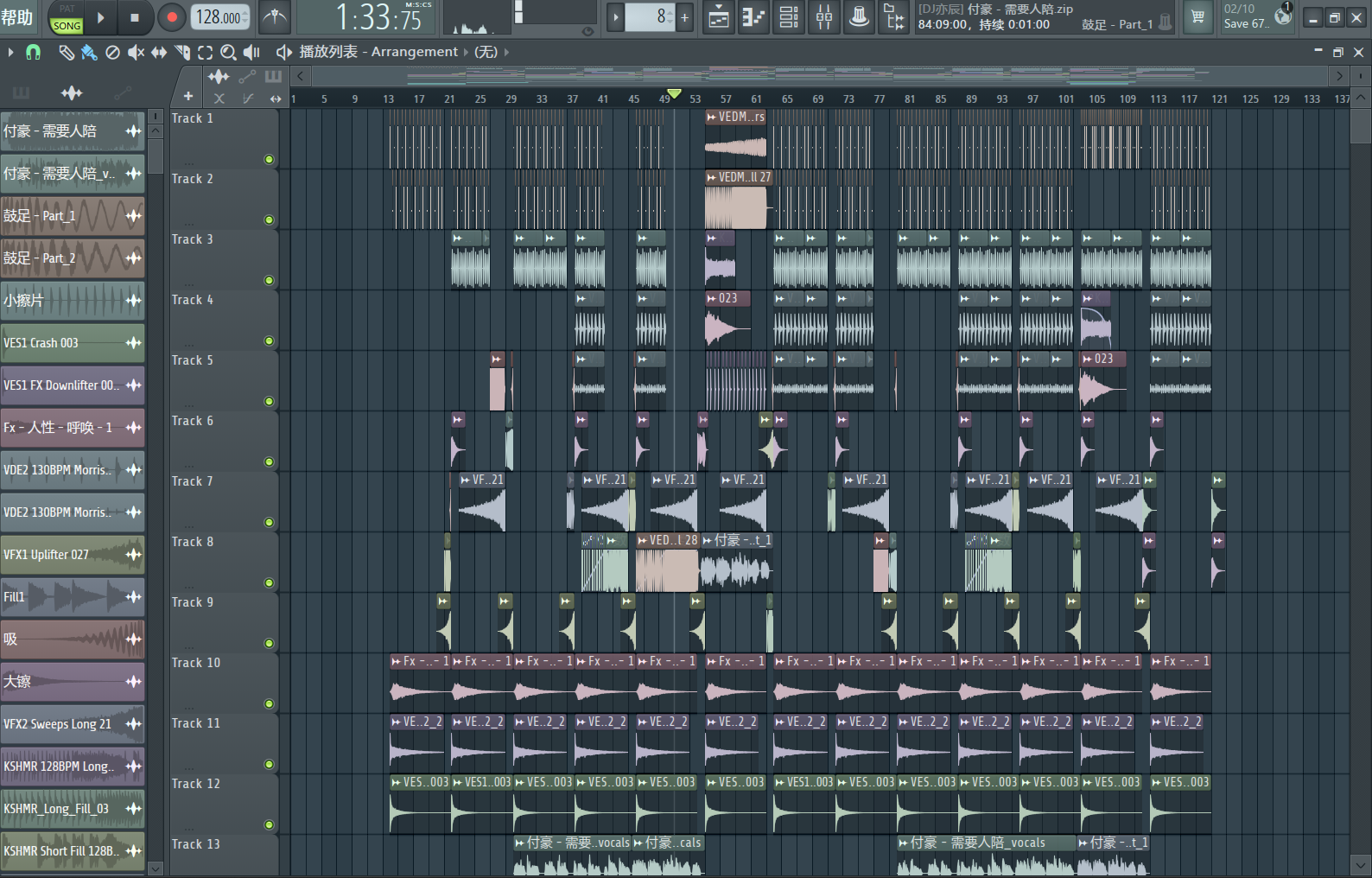
Task: Open the Mixer window
Action: (x=824, y=17)
